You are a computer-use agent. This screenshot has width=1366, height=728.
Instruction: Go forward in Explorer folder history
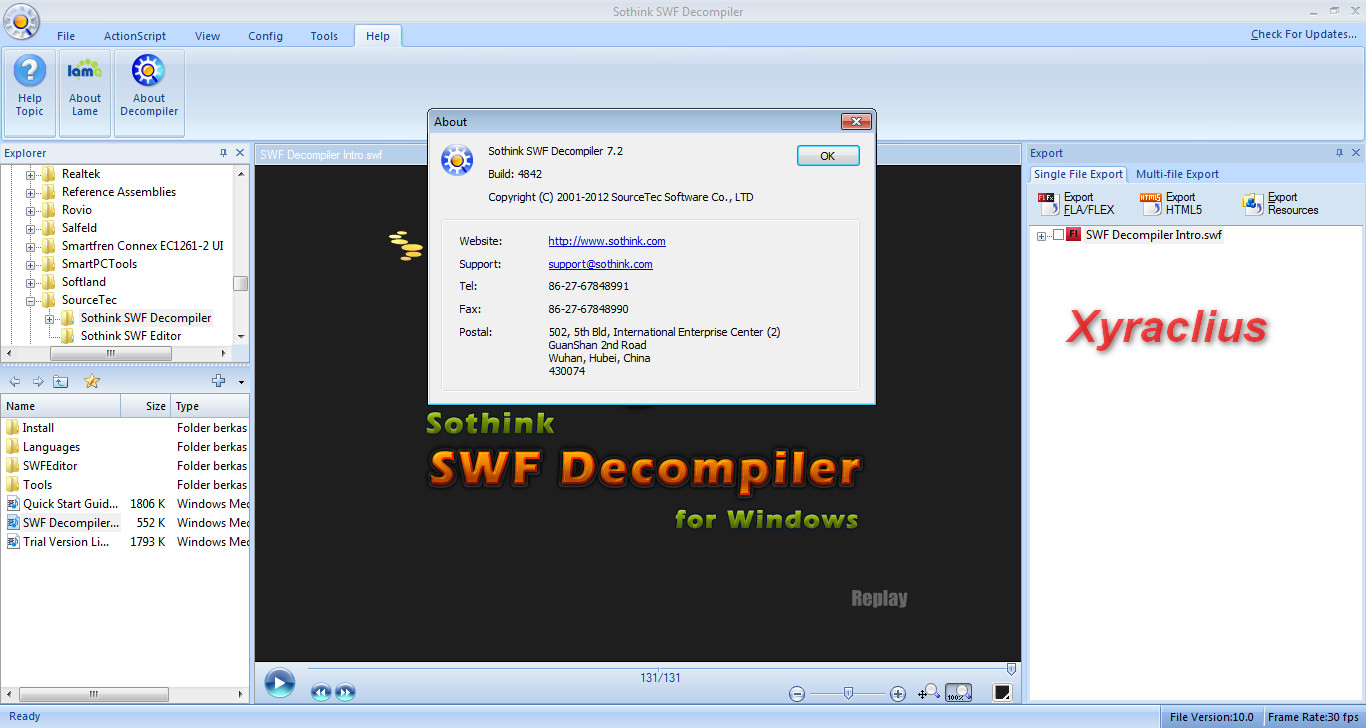[38, 381]
